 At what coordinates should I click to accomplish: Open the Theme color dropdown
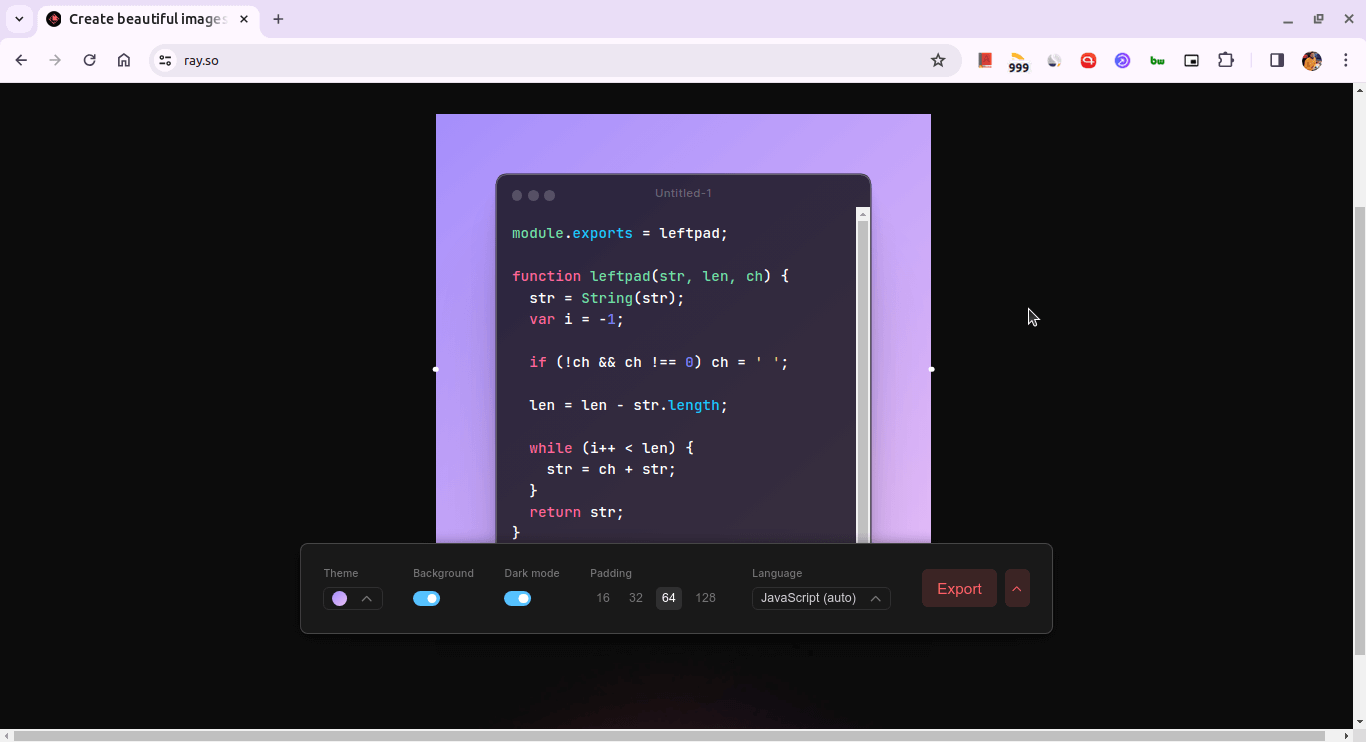click(x=353, y=598)
